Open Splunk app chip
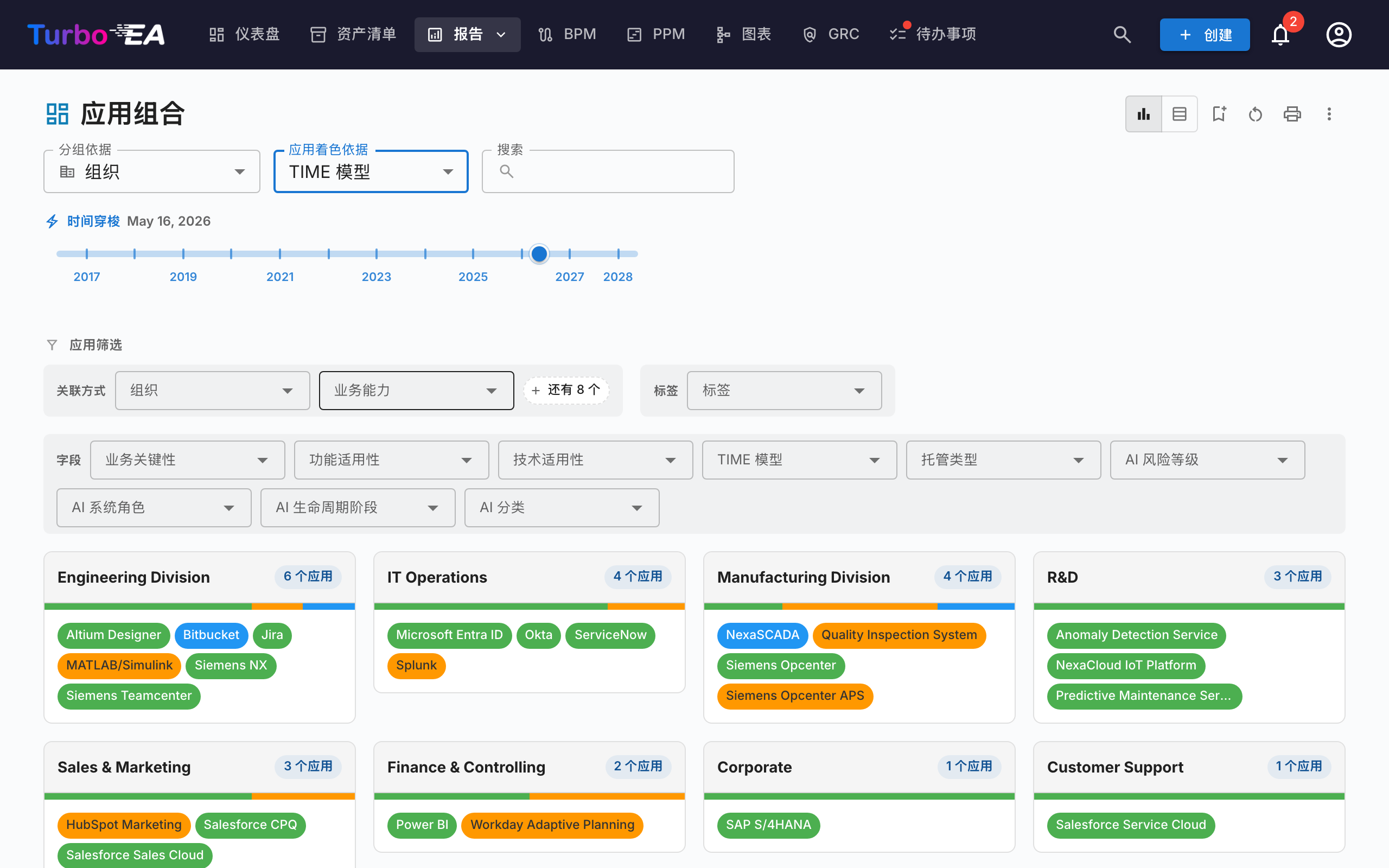The height and width of the screenshot is (868, 1389). pyautogui.click(x=417, y=665)
